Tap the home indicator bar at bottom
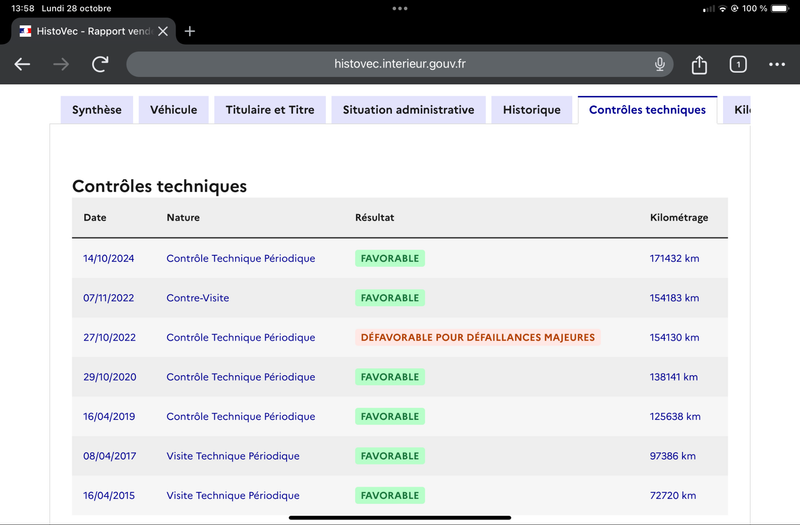 tap(400, 518)
